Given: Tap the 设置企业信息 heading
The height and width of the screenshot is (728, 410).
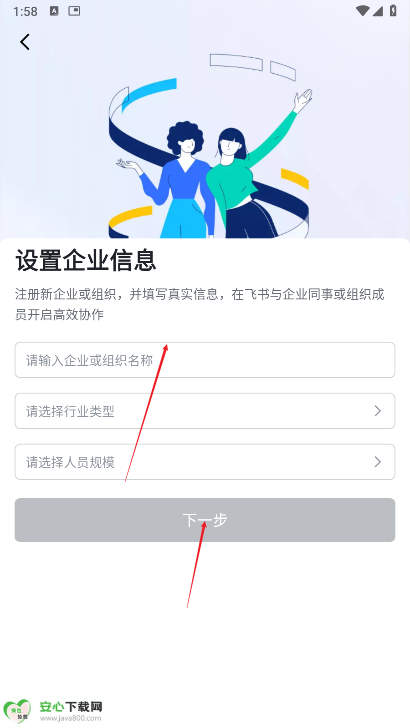Looking at the screenshot, I should coord(86,260).
